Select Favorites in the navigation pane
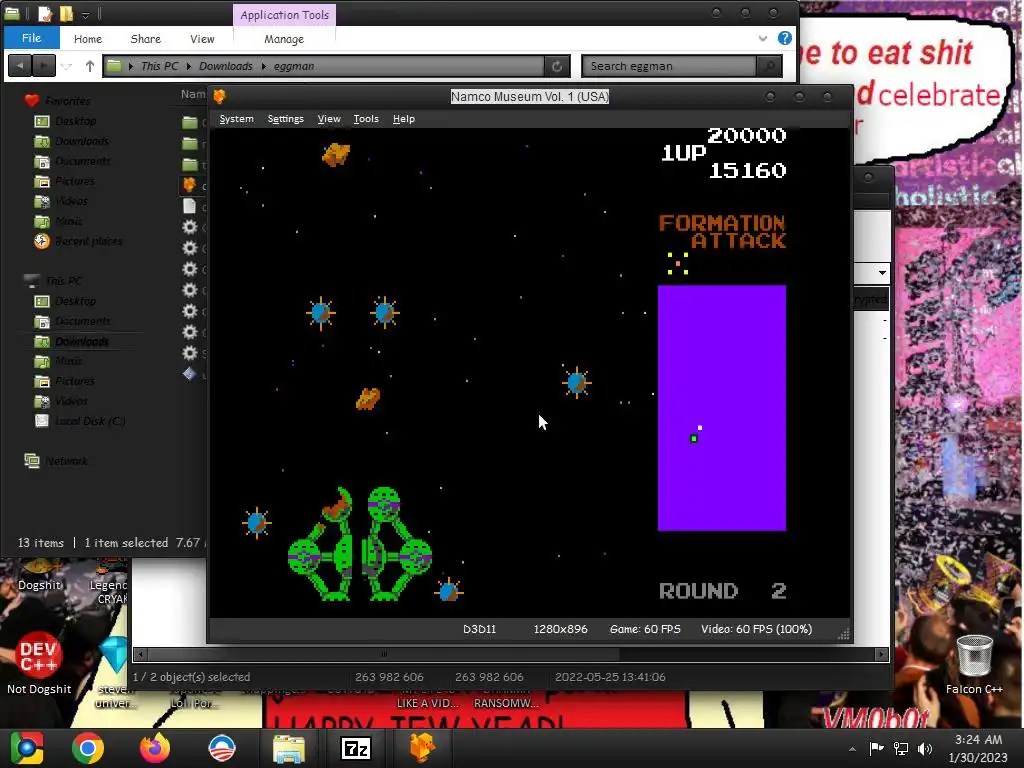Image resolution: width=1024 pixels, height=768 pixels. [x=67, y=101]
